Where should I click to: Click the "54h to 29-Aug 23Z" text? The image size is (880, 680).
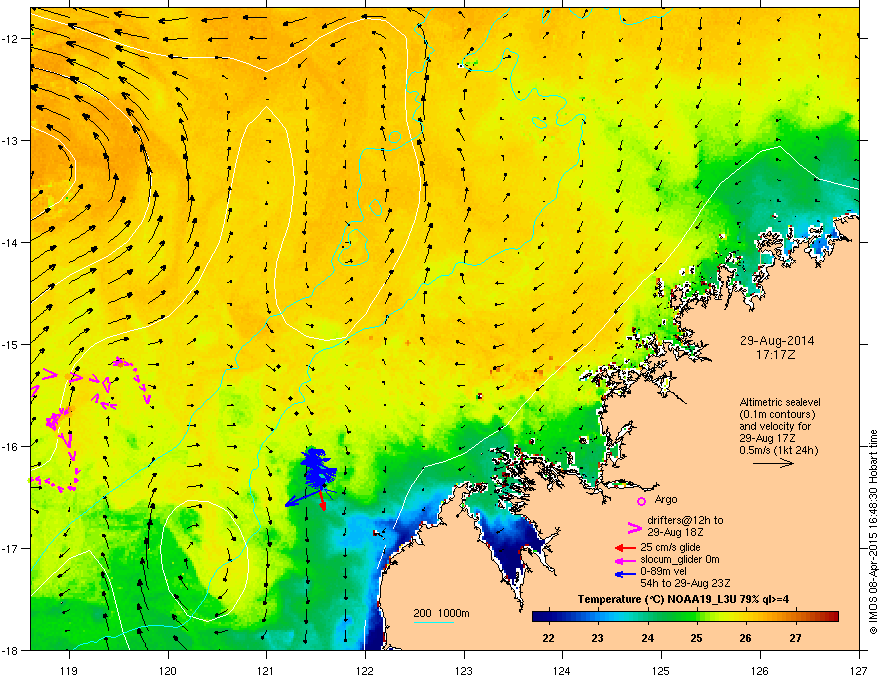[685, 583]
